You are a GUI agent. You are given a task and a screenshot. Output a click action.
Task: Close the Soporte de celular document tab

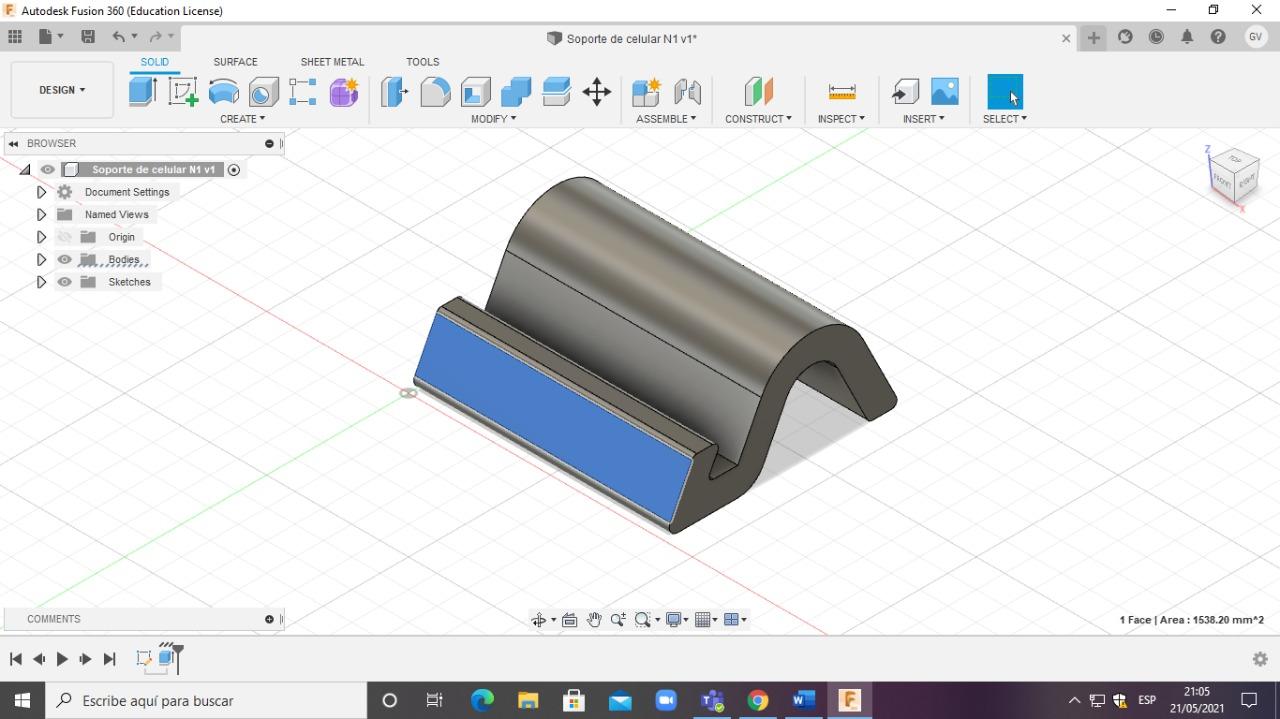click(x=1066, y=38)
